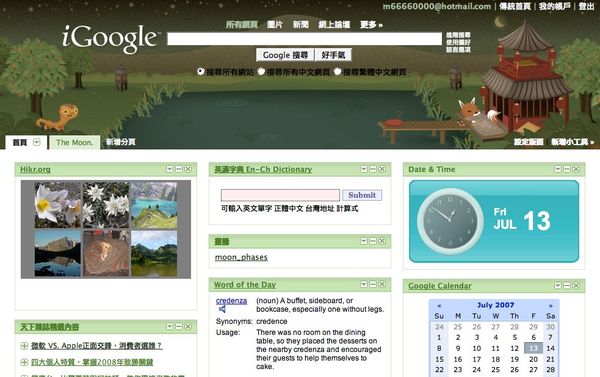The image size is (600, 377).
Task: Select 搜尋所有中文網頁 radio option
Action: tap(261, 72)
